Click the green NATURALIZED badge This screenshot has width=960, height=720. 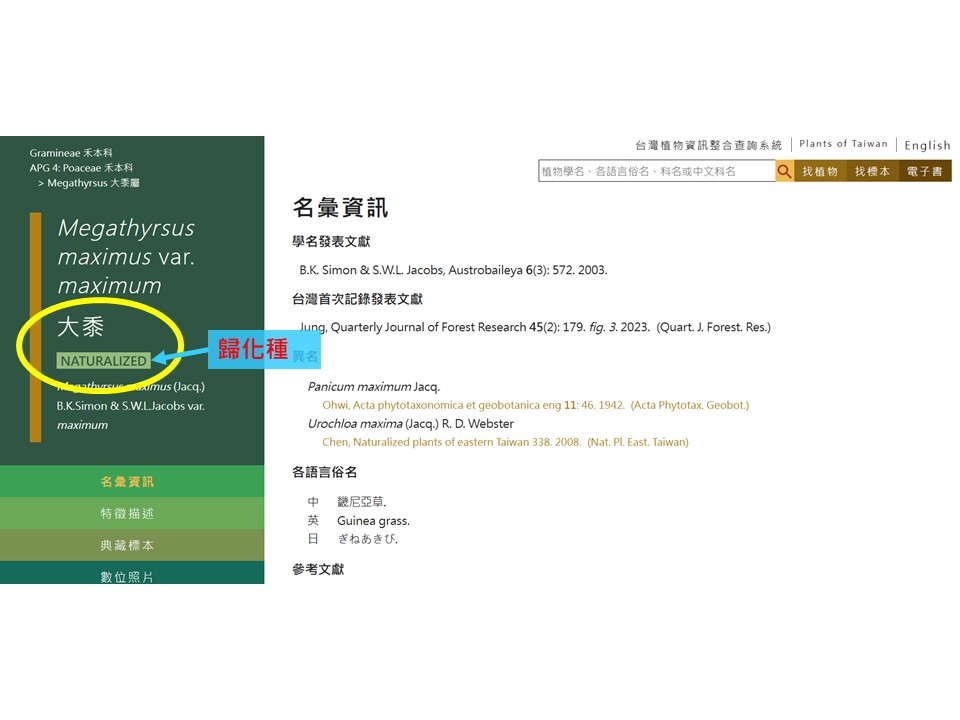pyautogui.click(x=103, y=360)
